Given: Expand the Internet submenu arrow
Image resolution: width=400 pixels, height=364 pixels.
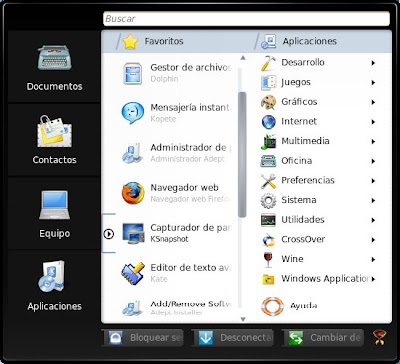Looking at the screenshot, I should pos(373,122).
